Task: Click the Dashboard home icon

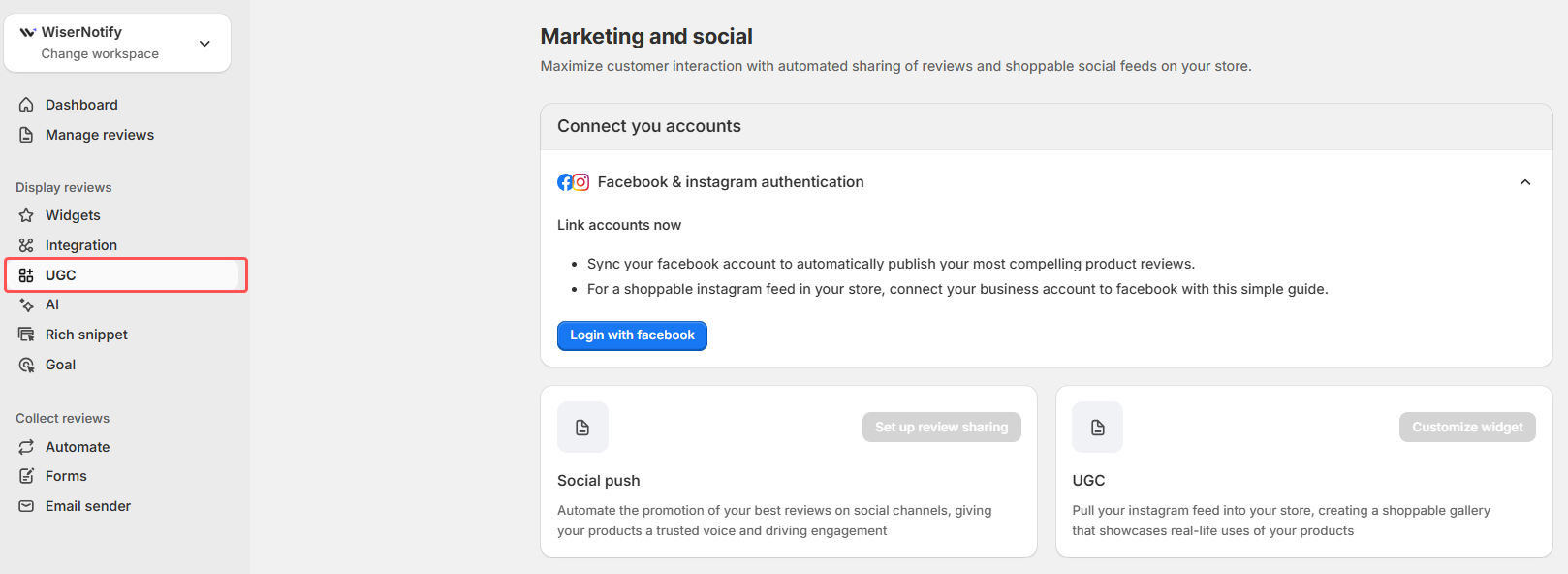Action: (x=26, y=105)
